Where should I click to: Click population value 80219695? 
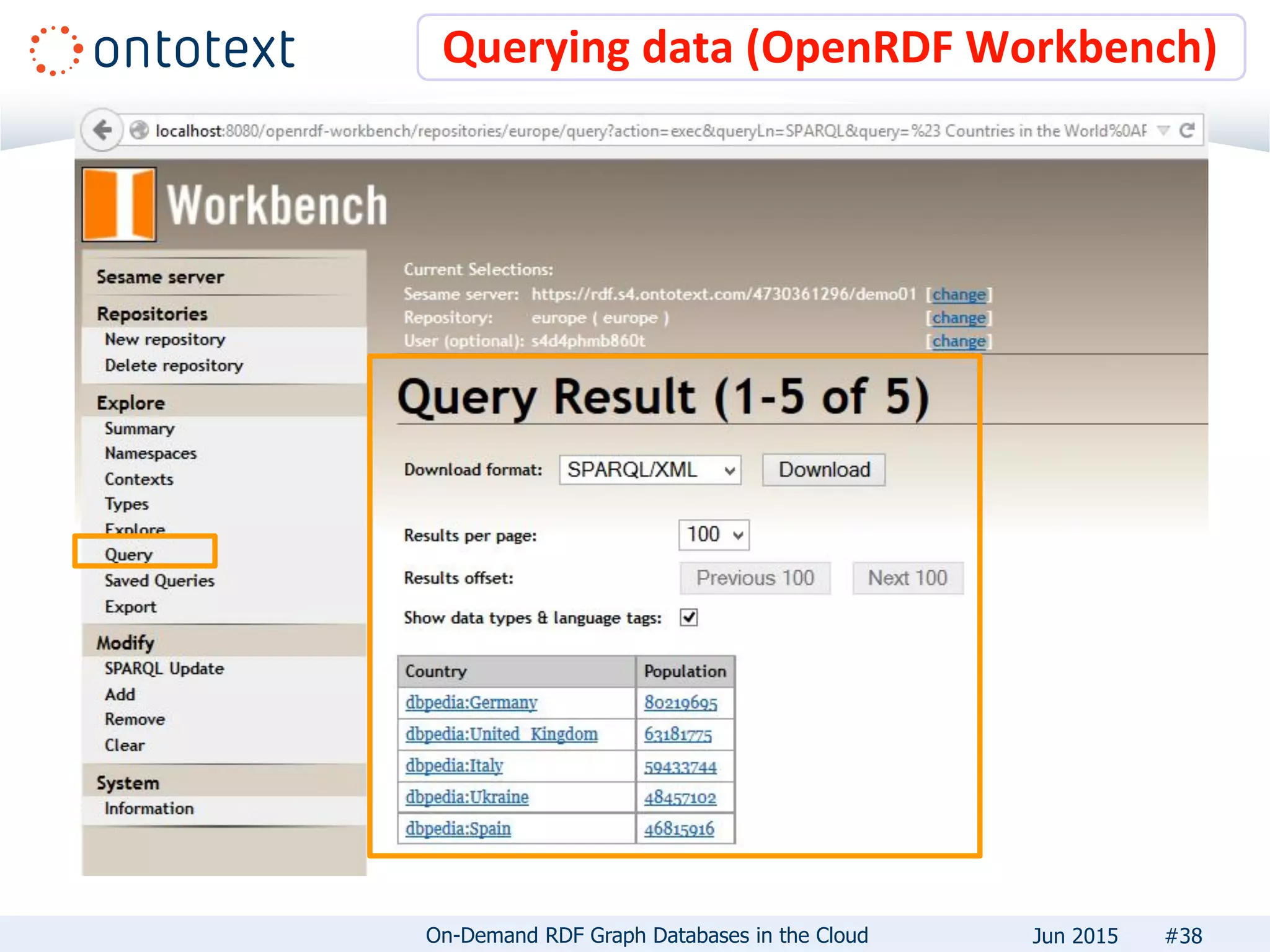(680, 703)
